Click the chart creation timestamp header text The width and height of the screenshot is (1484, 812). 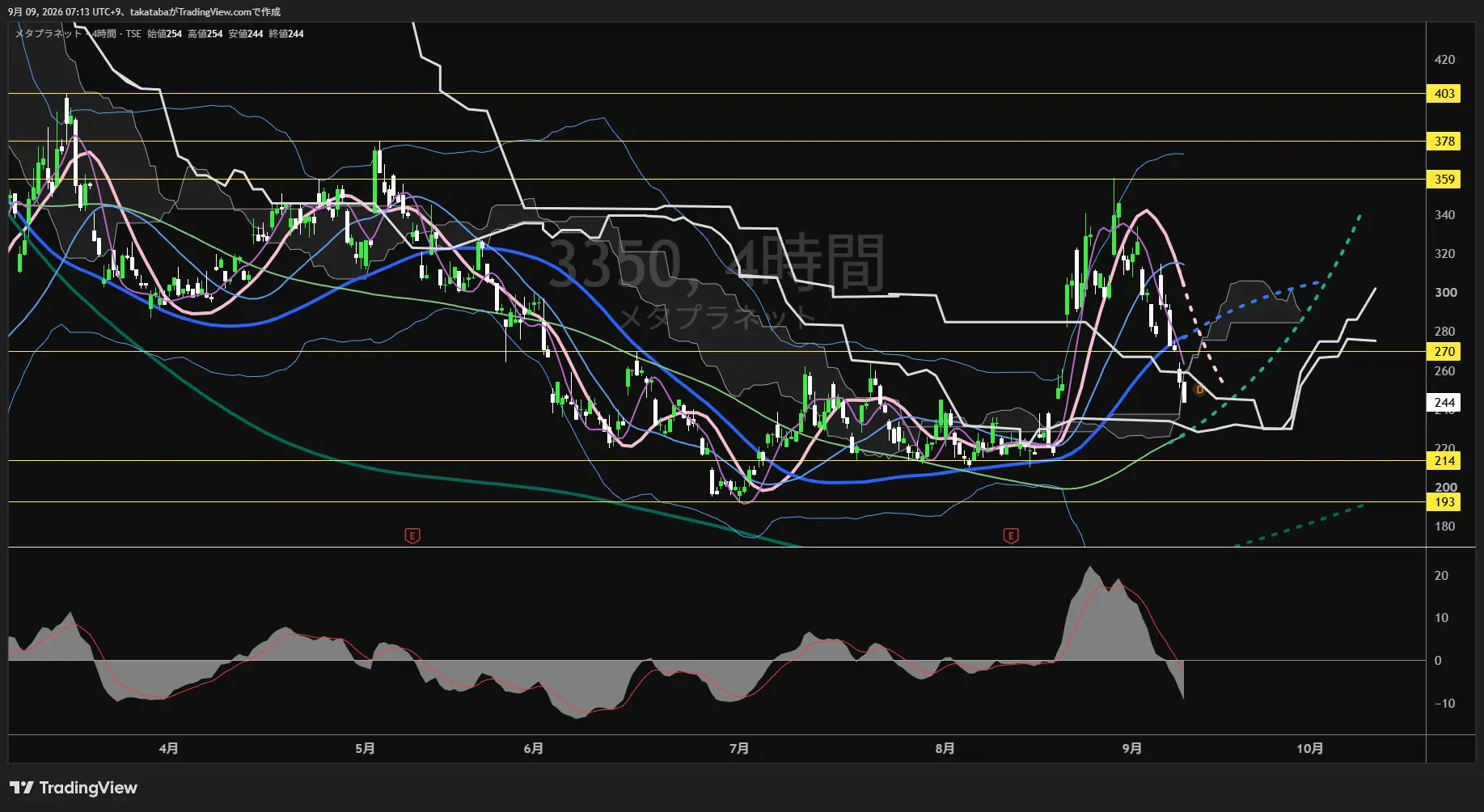pyautogui.click(x=144, y=12)
